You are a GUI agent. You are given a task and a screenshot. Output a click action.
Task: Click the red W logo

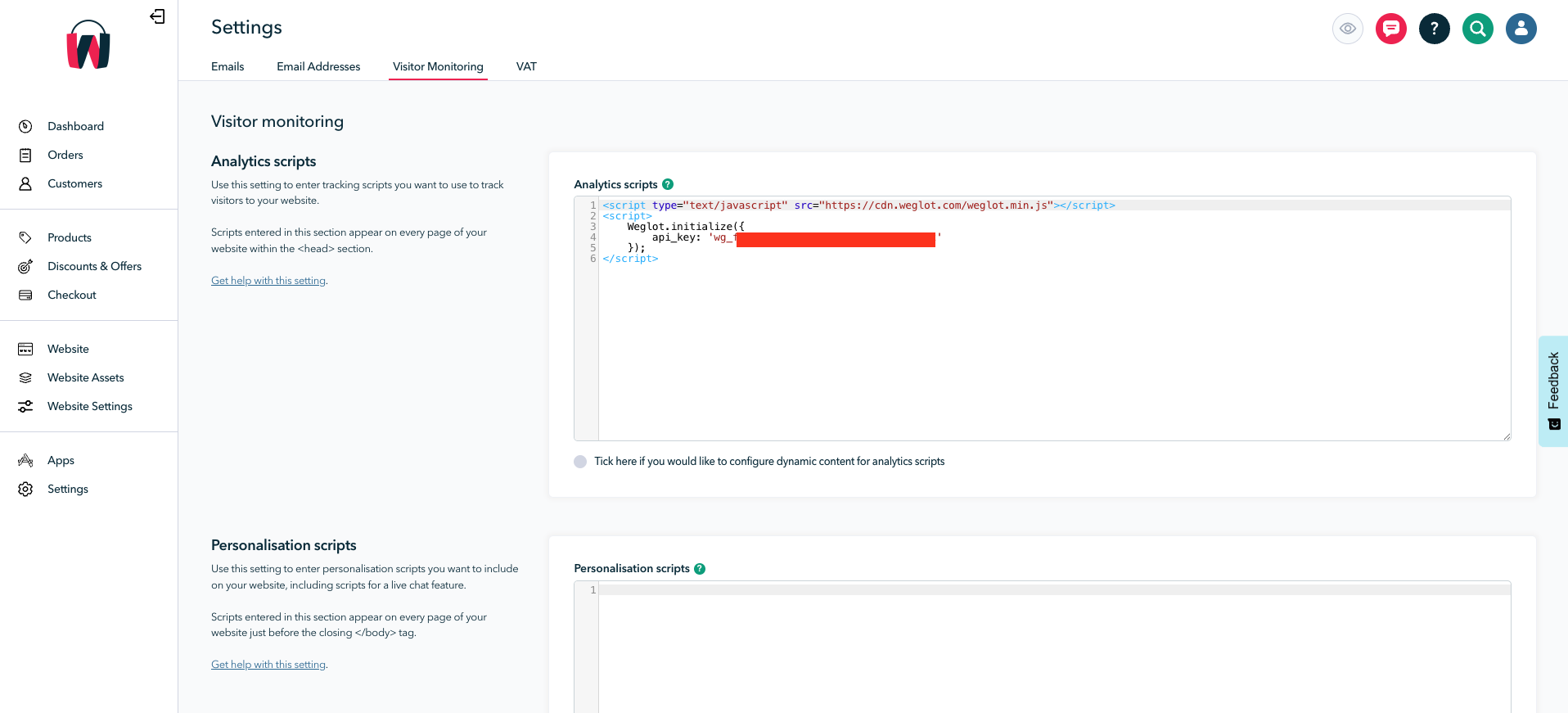88,45
